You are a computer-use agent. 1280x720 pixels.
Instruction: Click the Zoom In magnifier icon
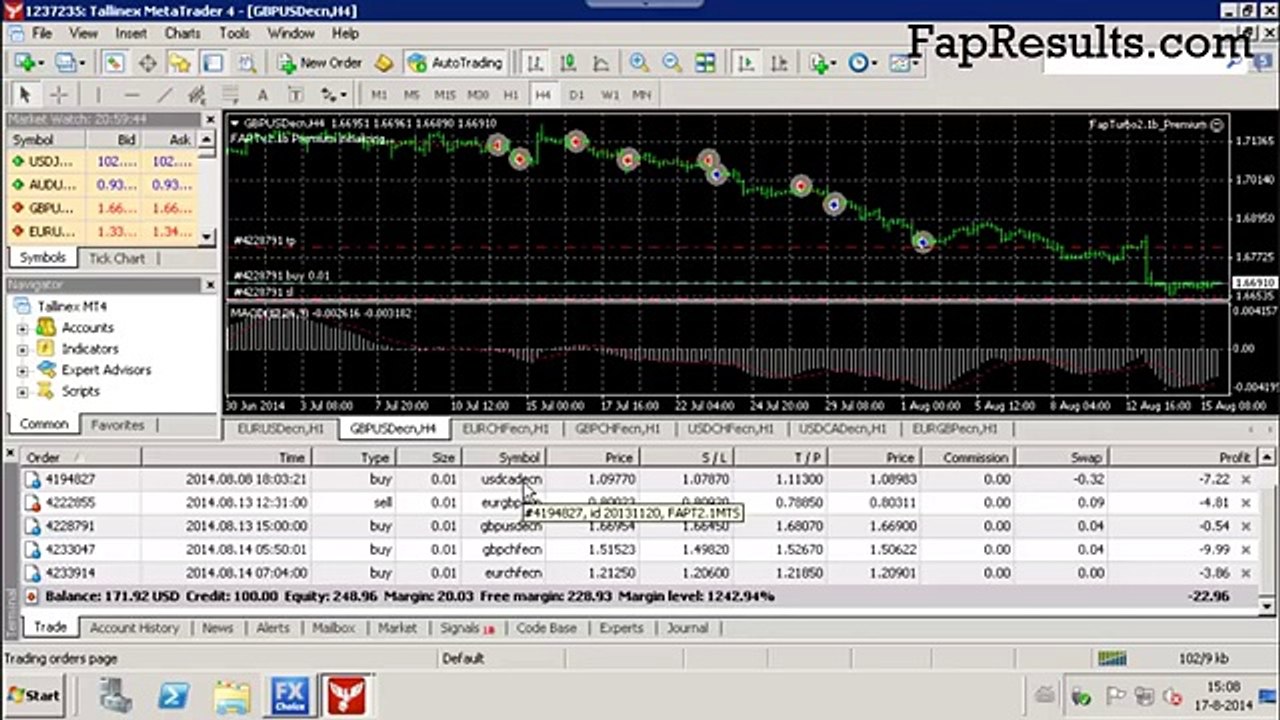[639, 63]
